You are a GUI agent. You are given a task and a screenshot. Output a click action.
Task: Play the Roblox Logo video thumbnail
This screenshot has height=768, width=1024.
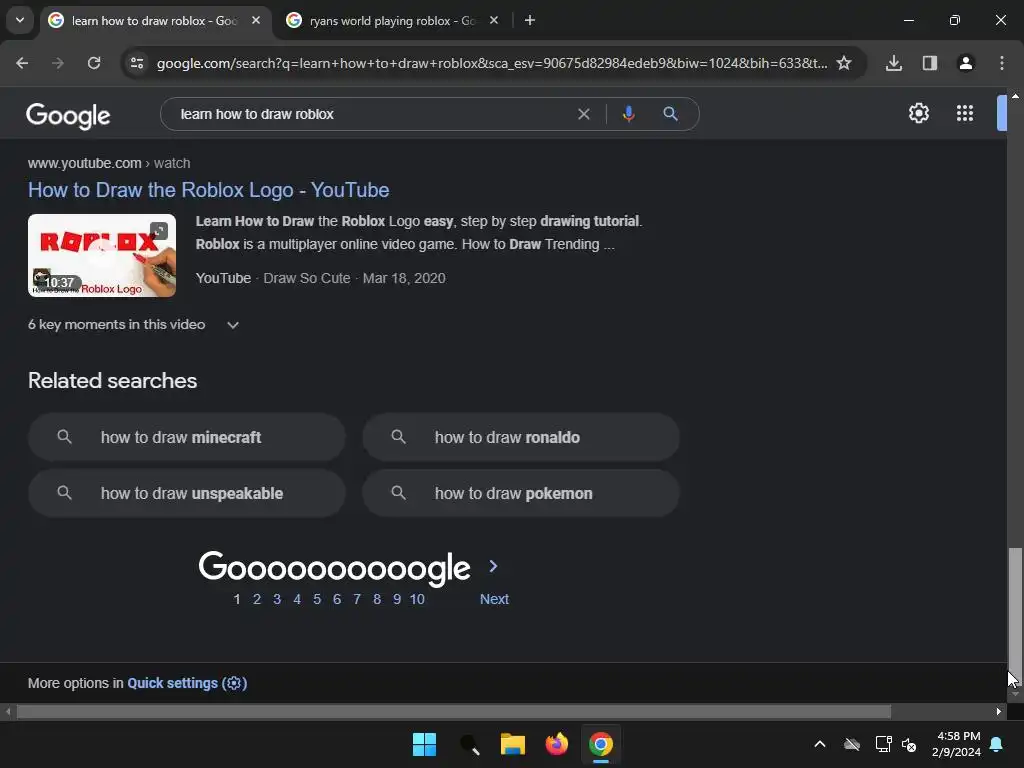(x=102, y=255)
